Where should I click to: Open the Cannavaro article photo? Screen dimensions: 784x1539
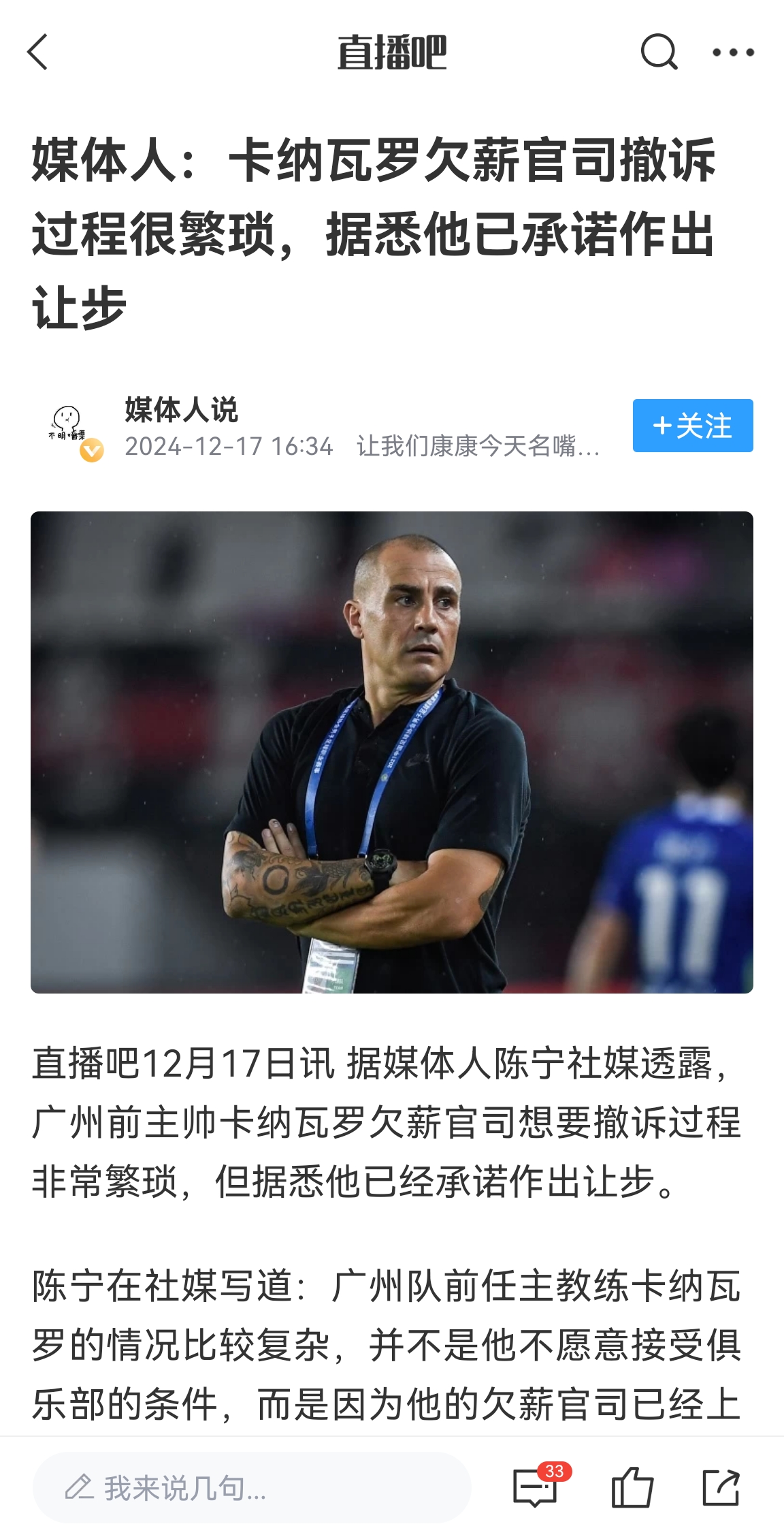392,752
